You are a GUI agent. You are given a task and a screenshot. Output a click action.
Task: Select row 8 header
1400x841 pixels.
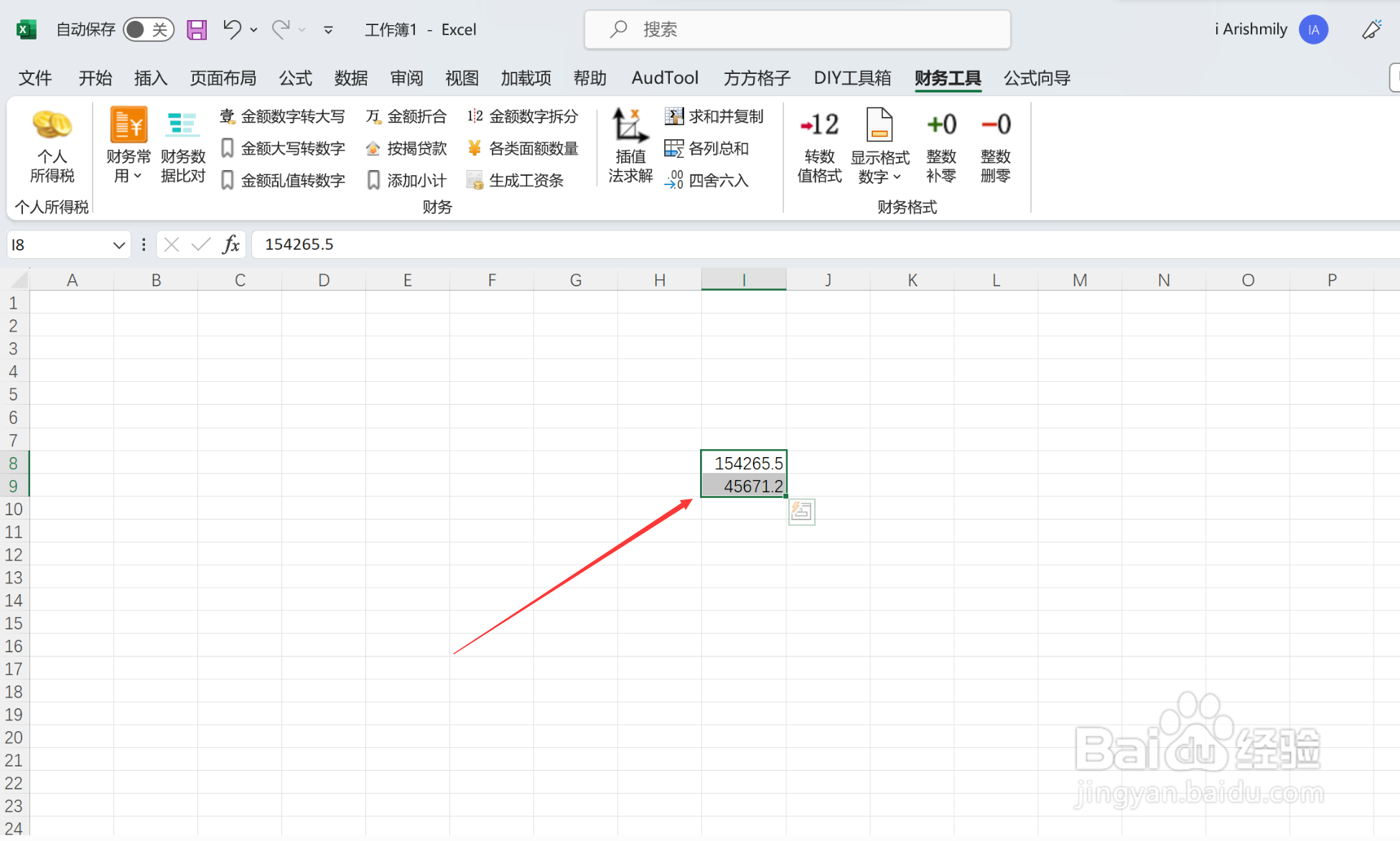click(14, 463)
